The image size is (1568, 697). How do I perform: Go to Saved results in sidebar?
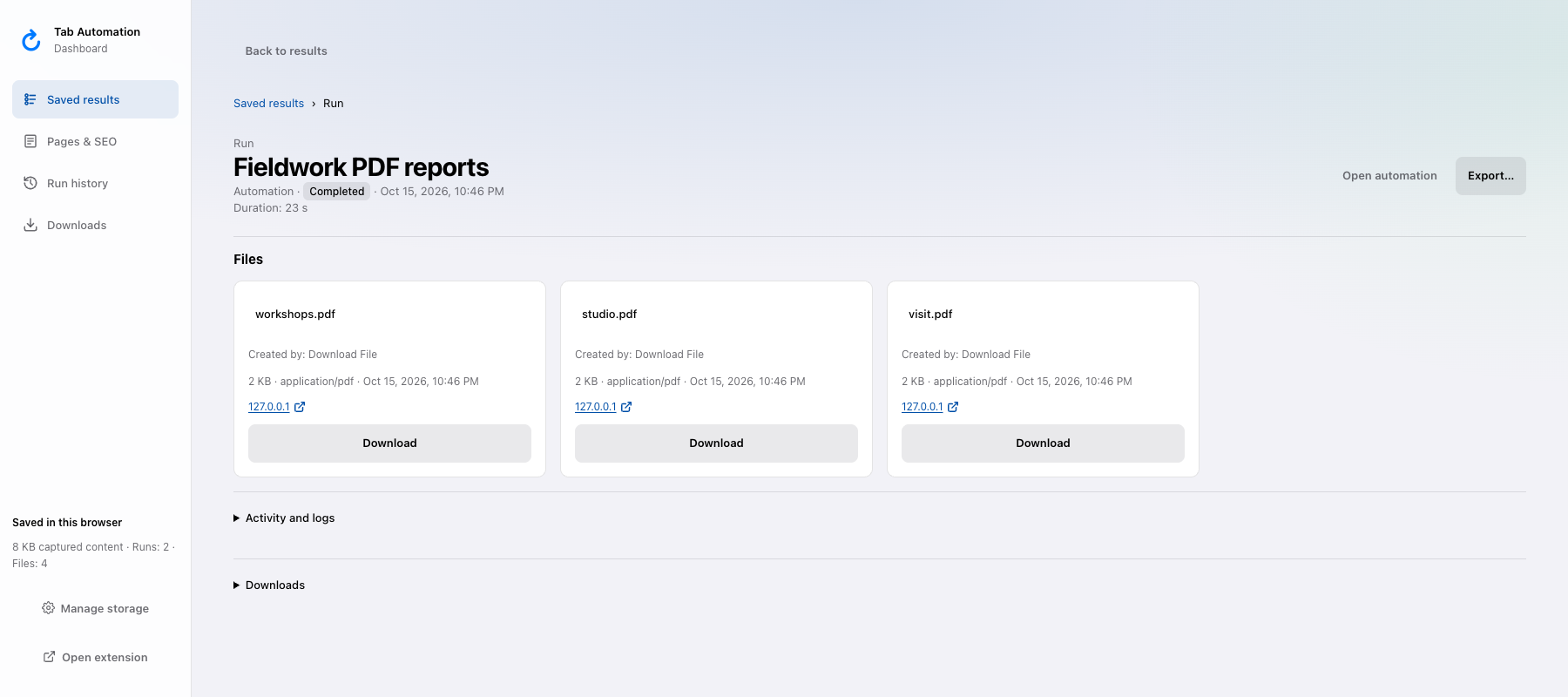point(95,99)
